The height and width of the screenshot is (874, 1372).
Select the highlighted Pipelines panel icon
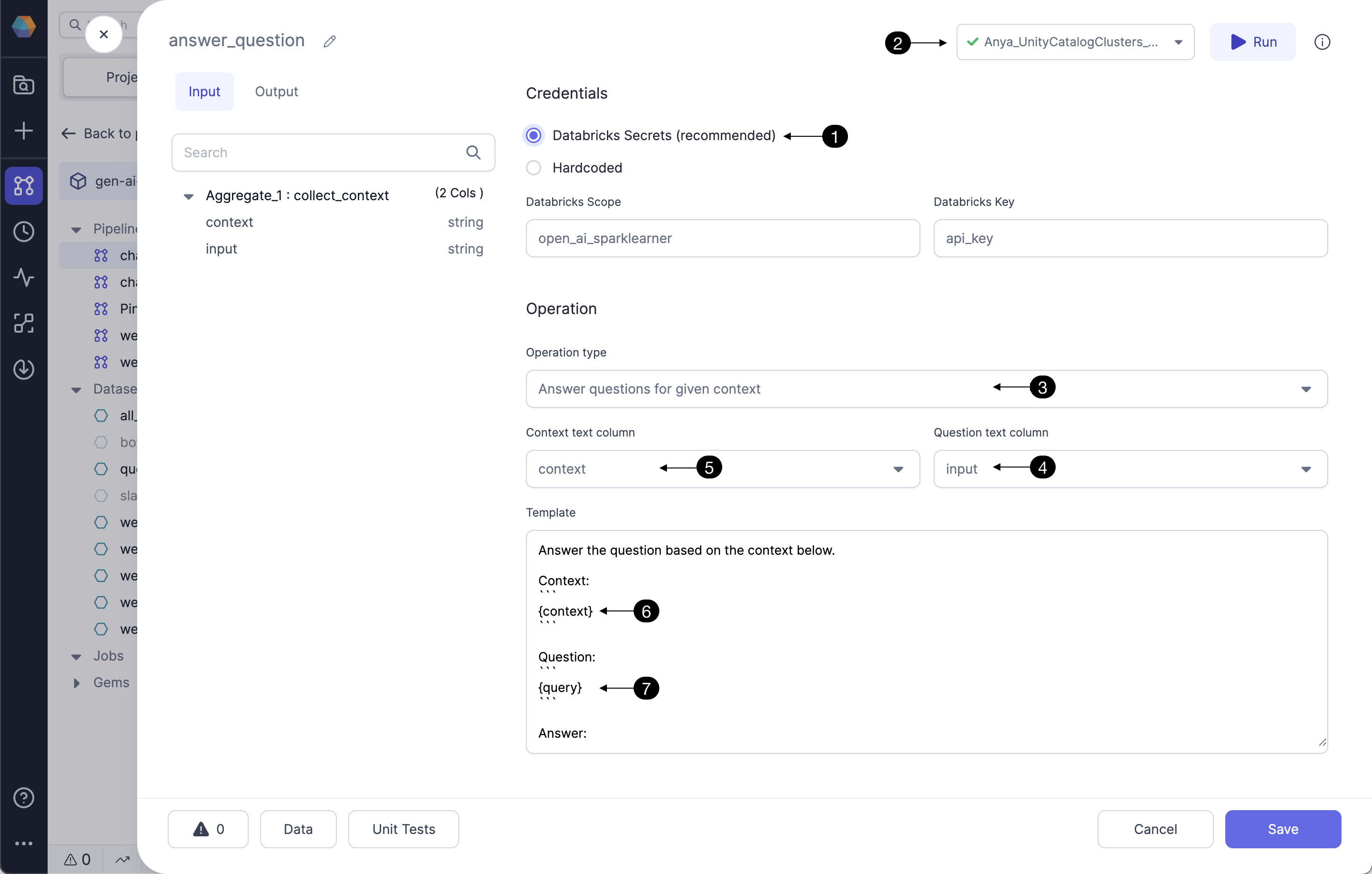point(24,186)
